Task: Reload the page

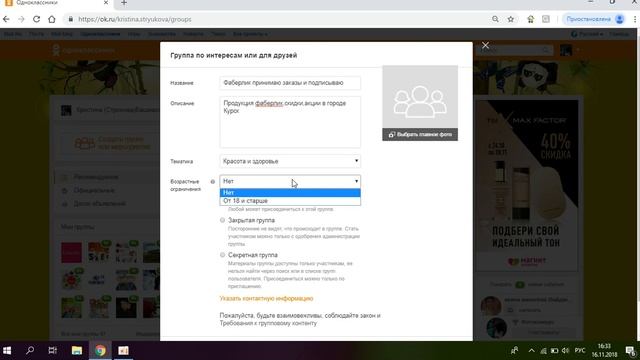Action: click(36, 19)
